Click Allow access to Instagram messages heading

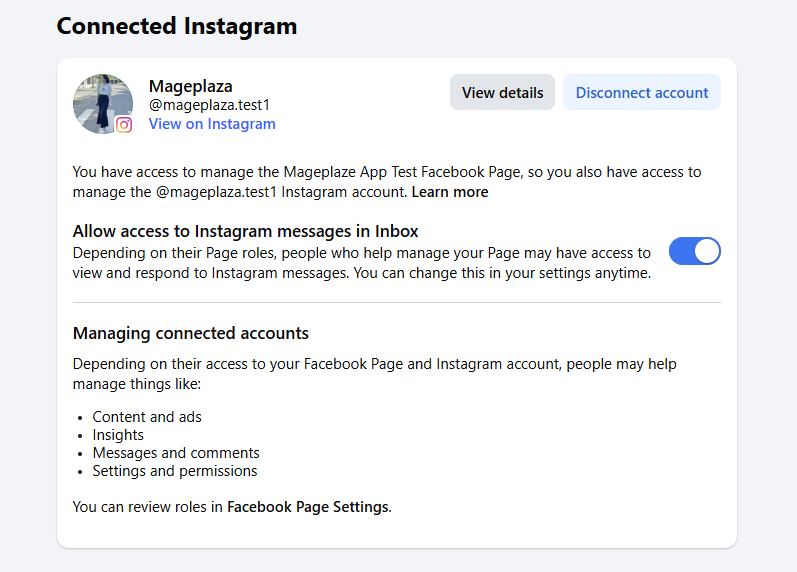click(245, 231)
